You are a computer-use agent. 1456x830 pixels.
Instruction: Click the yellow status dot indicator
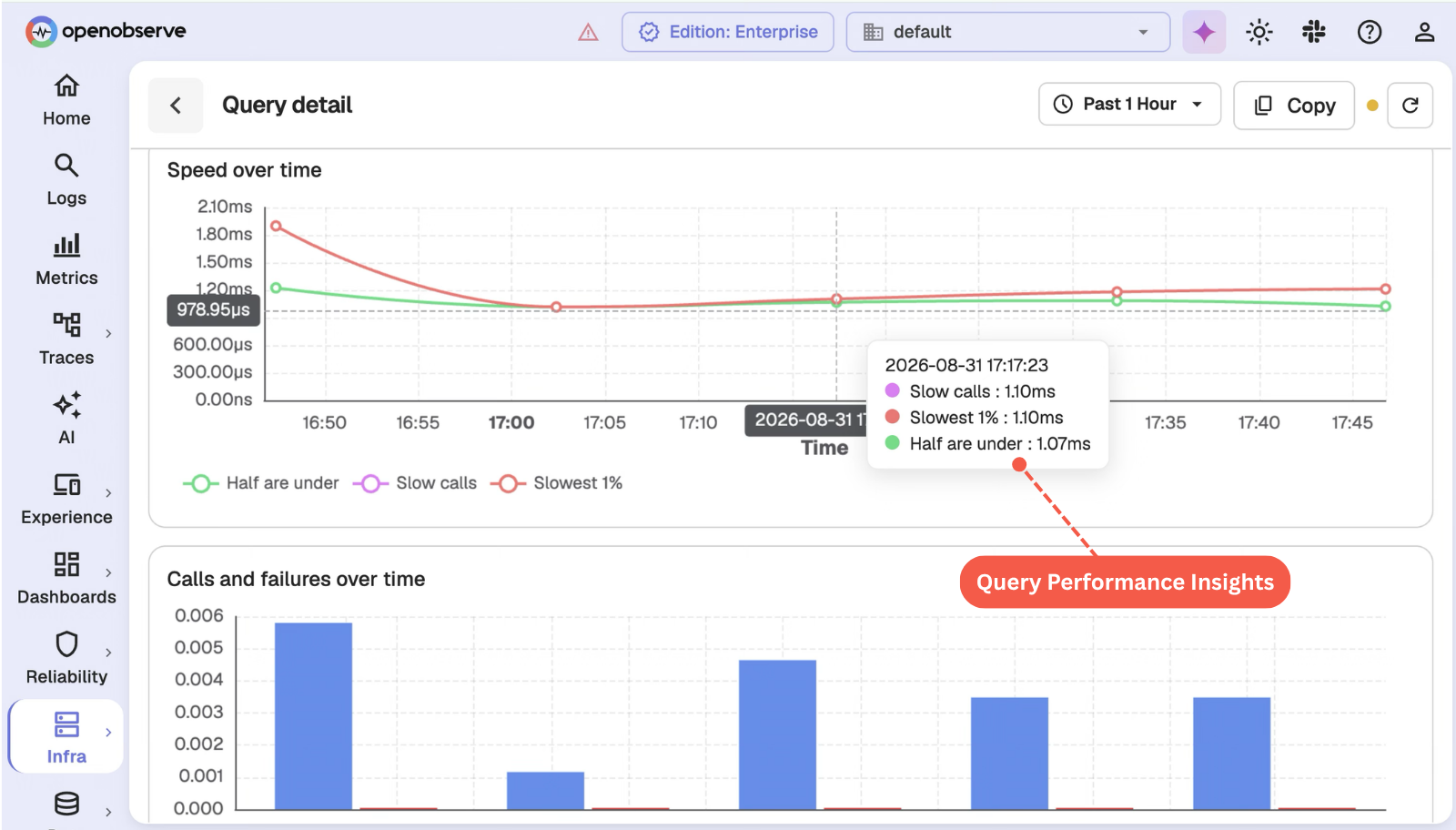(x=1372, y=106)
